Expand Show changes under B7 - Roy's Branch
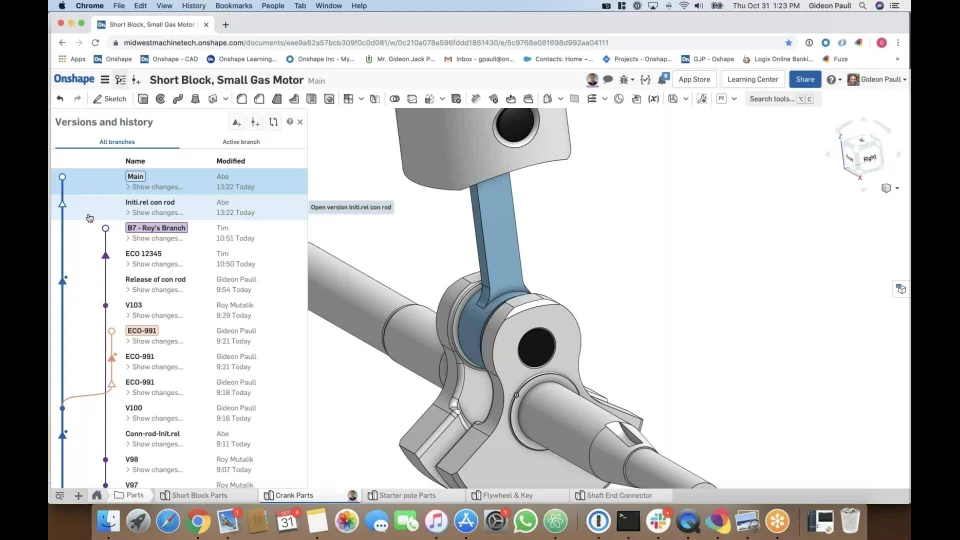 point(154,238)
